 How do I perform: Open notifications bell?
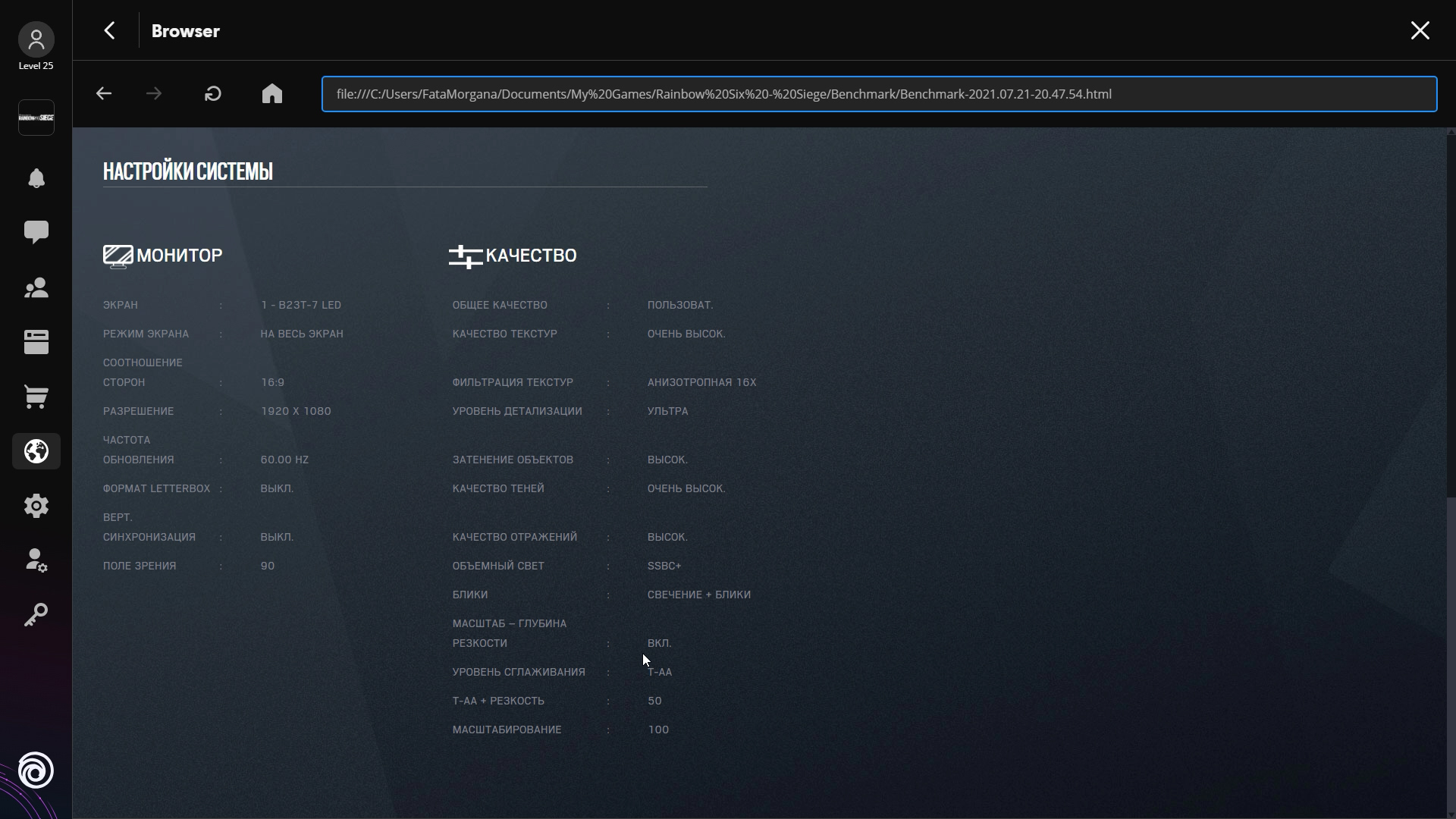[36, 178]
